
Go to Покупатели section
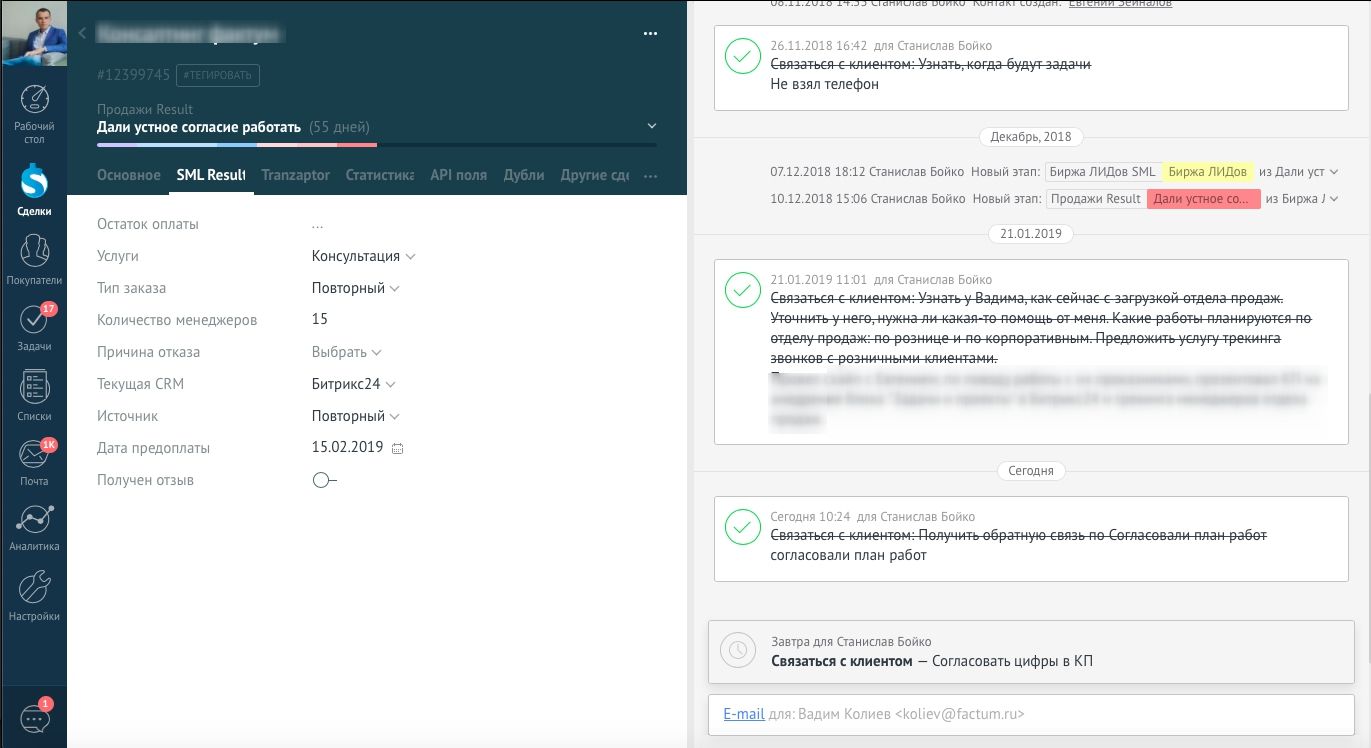[x=34, y=260]
